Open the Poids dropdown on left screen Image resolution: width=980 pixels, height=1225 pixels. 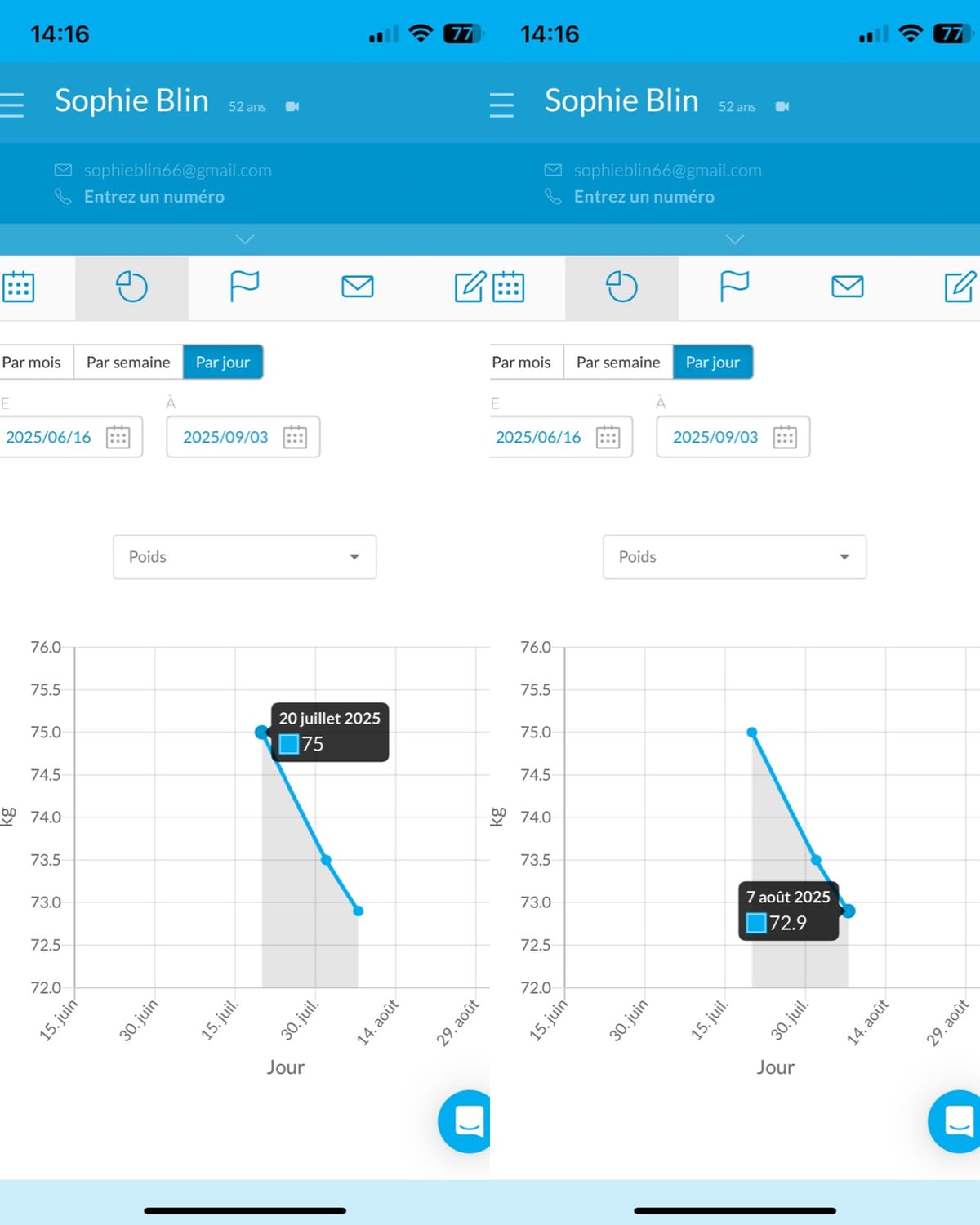(245, 557)
